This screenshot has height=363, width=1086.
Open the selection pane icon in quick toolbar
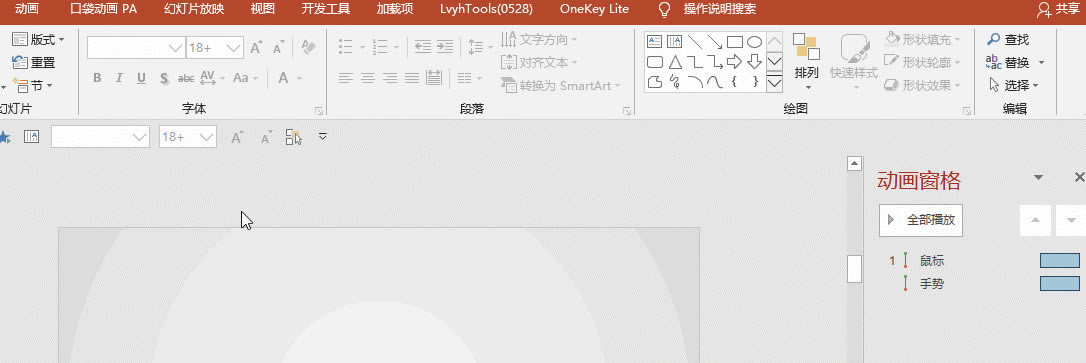[x=294, y=137]
